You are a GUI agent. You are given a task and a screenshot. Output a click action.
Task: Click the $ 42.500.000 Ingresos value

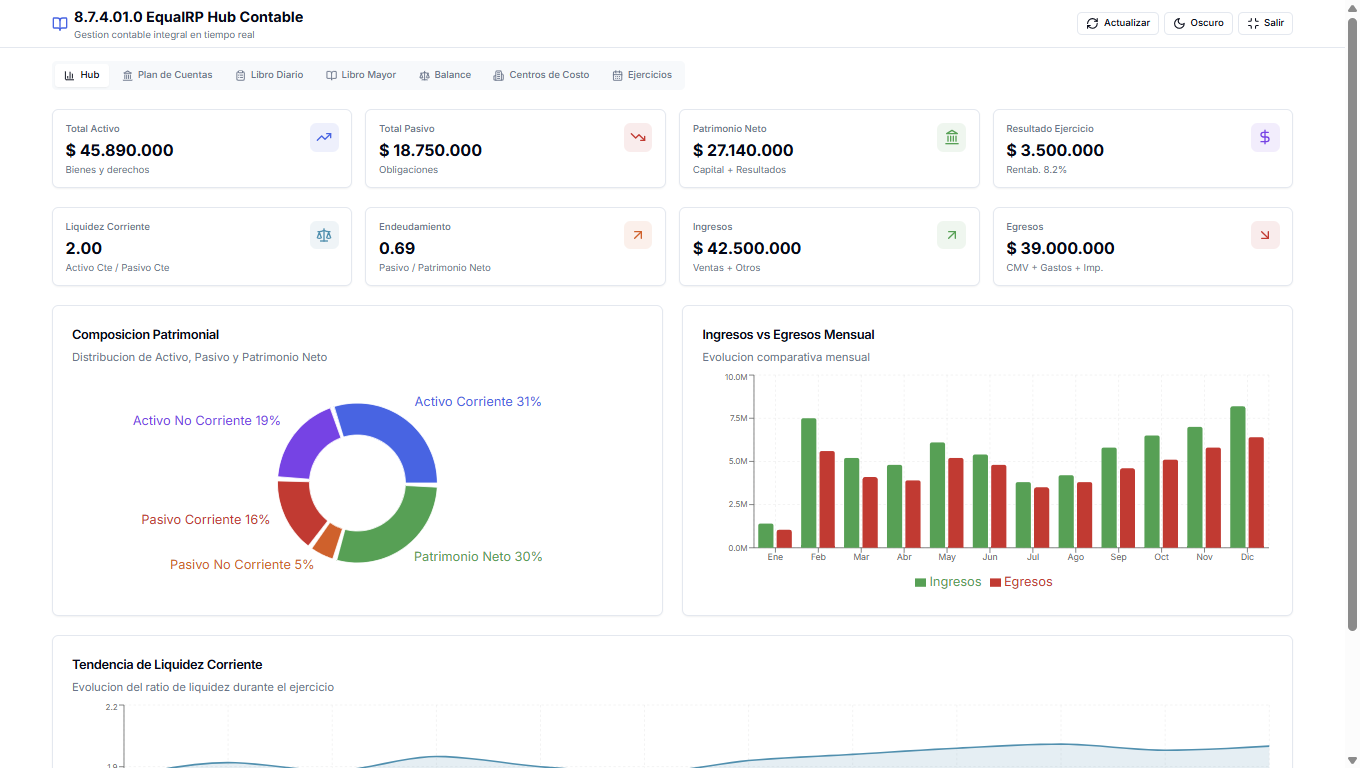(x=747, y=248)
